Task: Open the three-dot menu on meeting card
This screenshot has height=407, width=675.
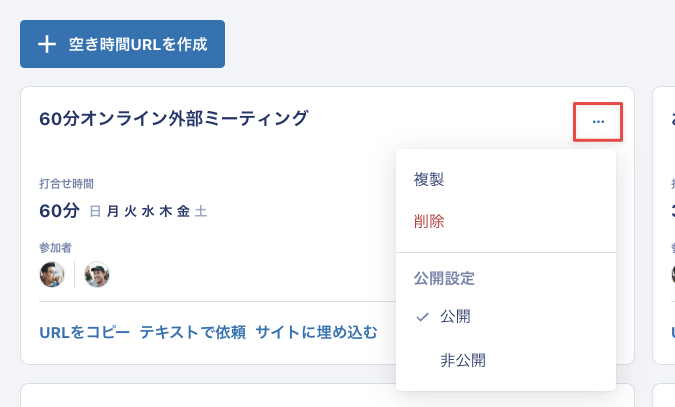Action: tap(598, 122)
